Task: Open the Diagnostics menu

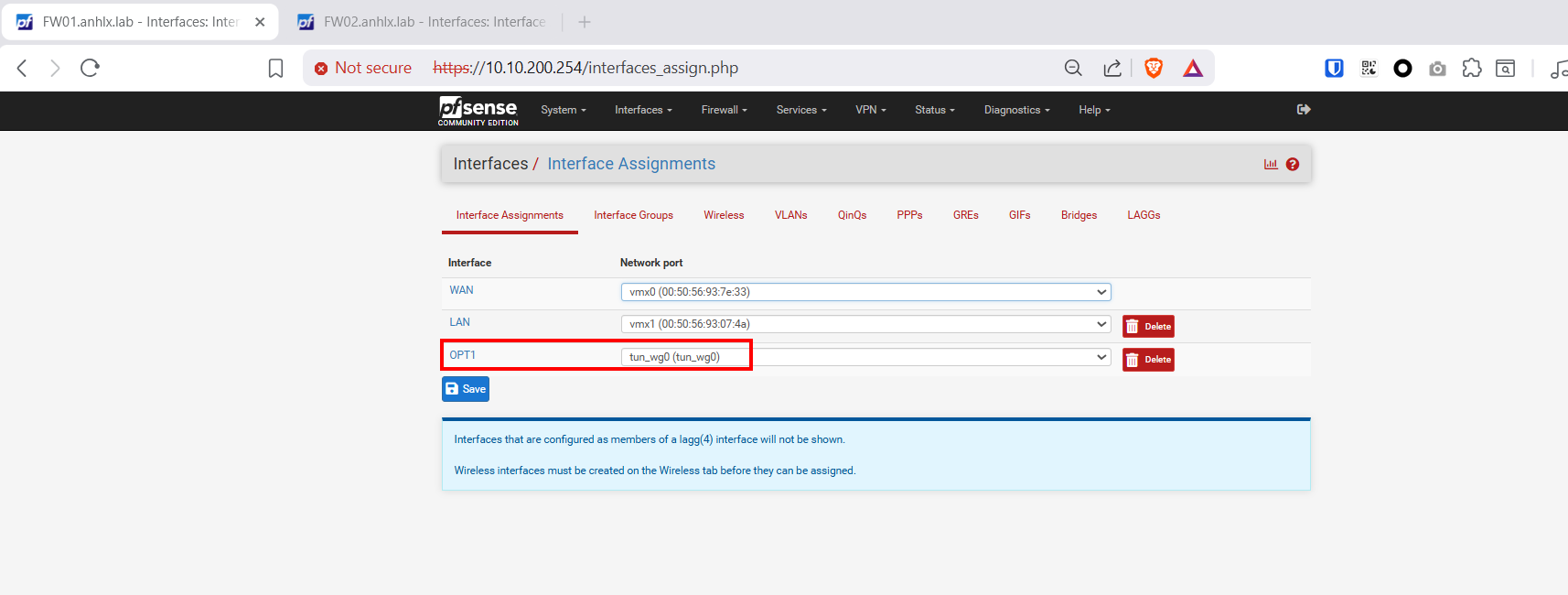Action: (x=1015, y=110)
